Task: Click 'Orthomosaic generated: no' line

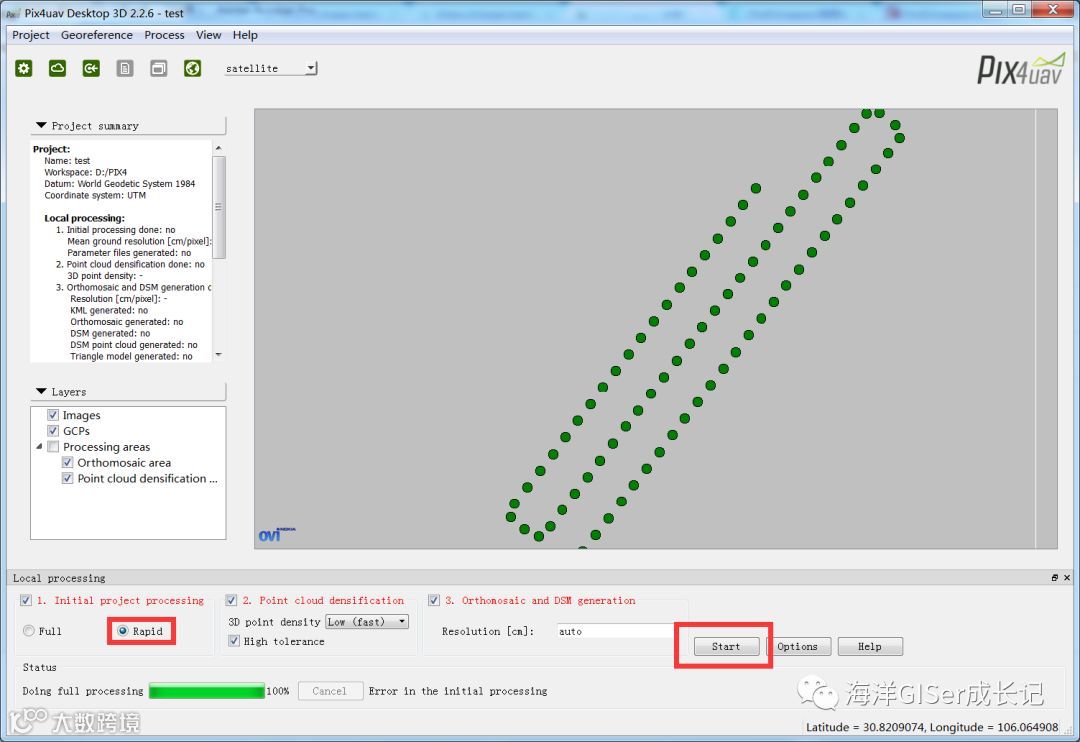Action: click(127, 322)
